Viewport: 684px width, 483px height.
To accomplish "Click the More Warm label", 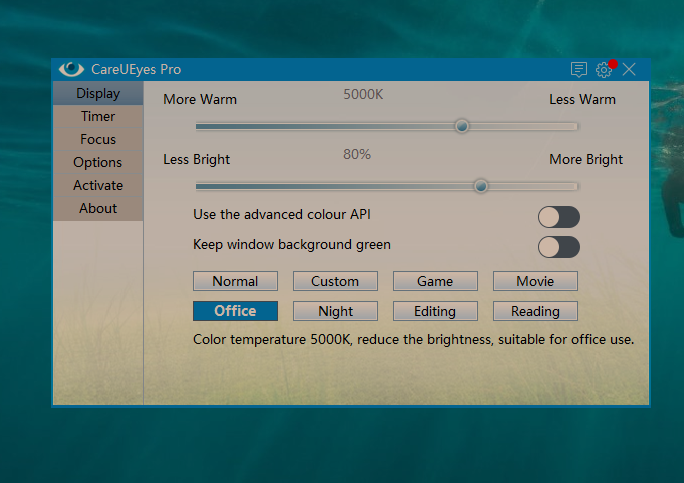I will tap(200, 99).
